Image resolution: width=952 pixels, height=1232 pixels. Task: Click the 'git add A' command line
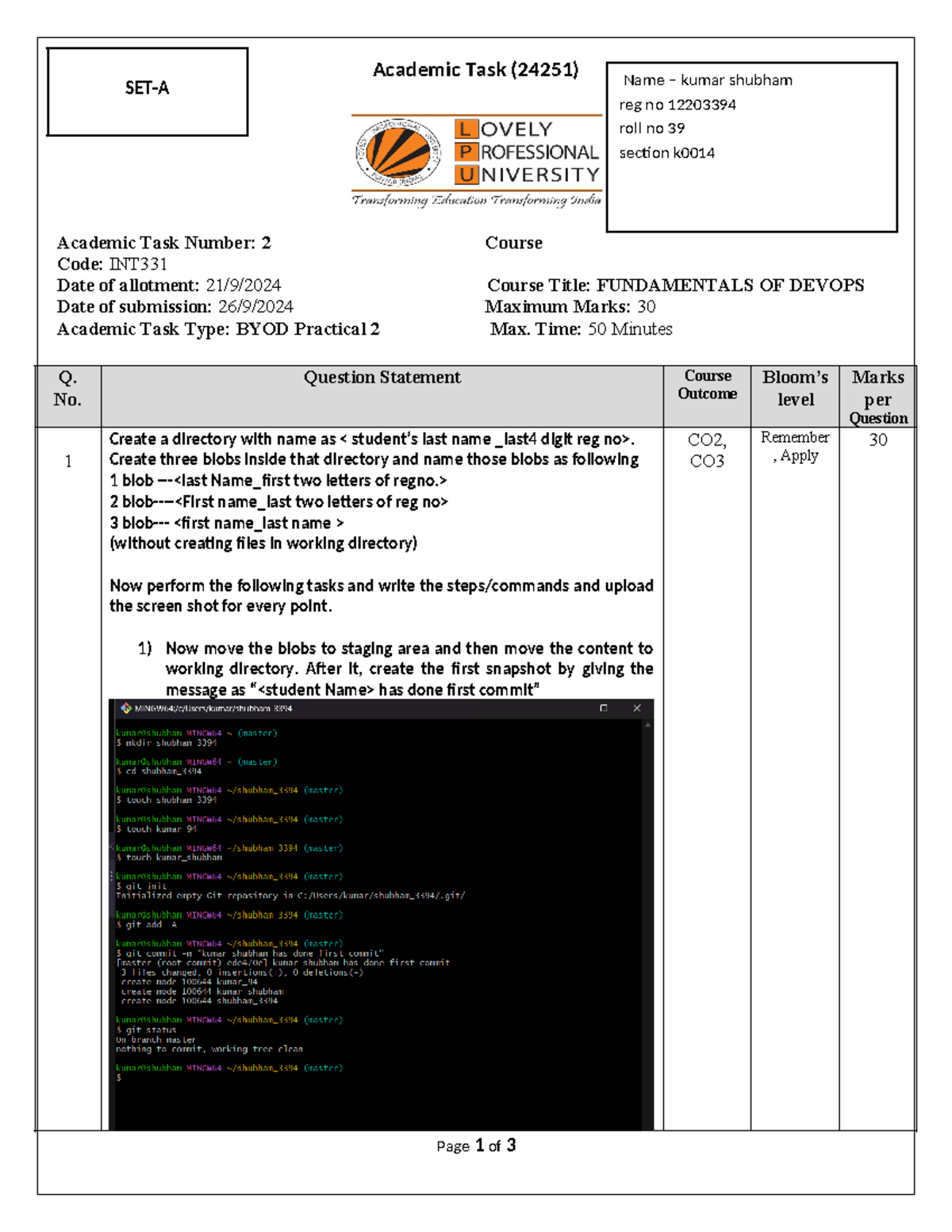147,925
